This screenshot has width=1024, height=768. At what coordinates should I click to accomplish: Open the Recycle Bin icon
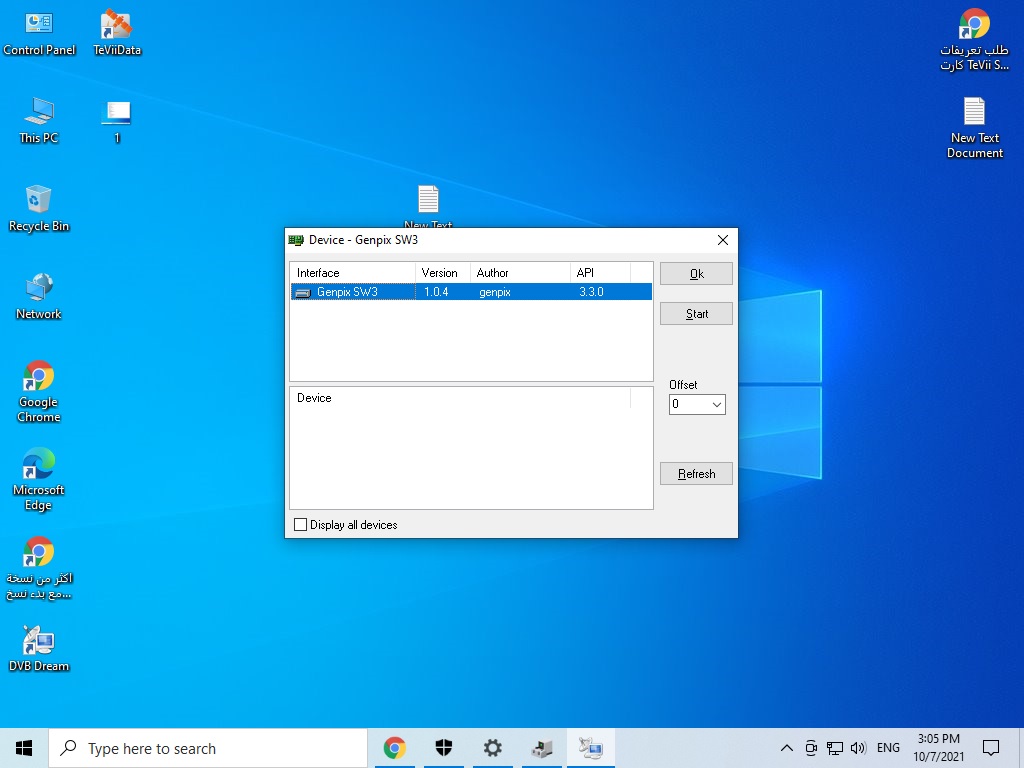pos(39,209)
